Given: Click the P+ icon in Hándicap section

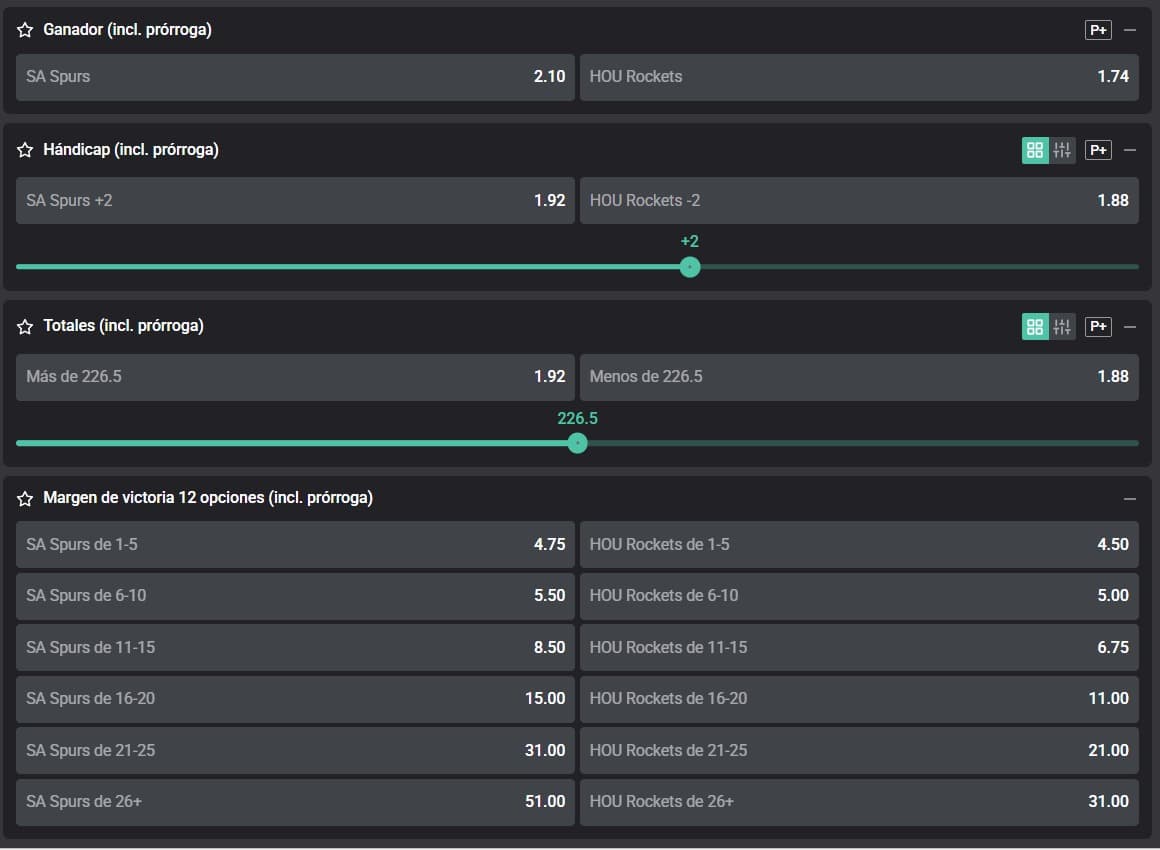Looking at the screenshot, I should 1098,150.
